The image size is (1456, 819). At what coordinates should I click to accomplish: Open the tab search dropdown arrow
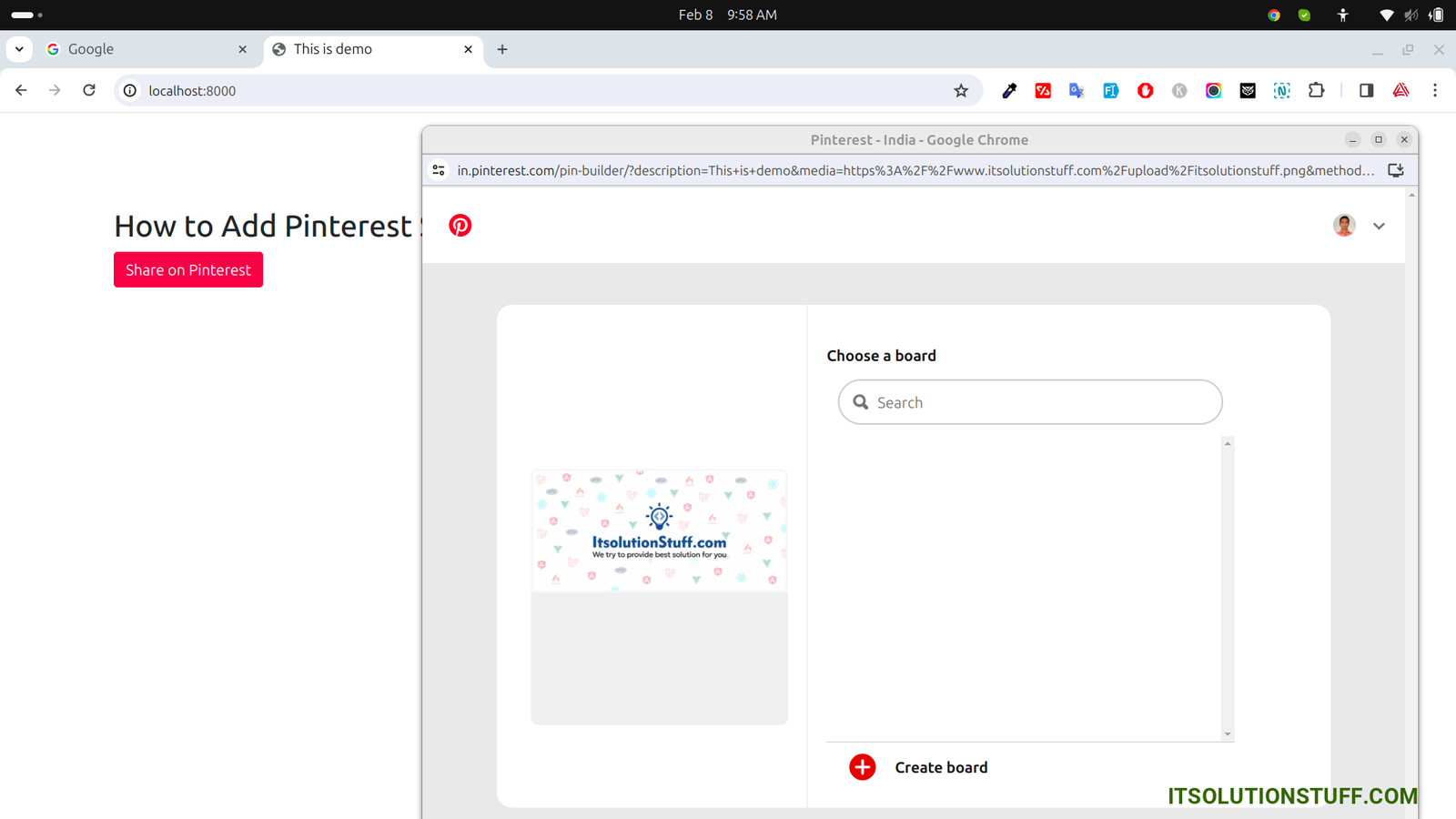click(x=19, y=49)
